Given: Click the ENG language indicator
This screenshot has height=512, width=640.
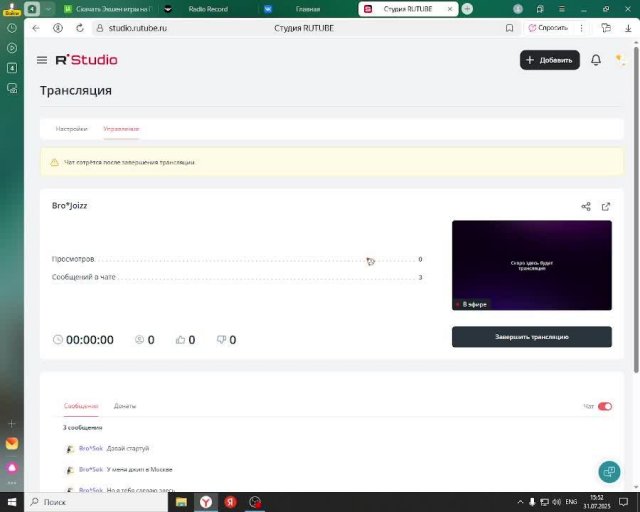Looking at the screenshot, I should [x=571, y=502].
